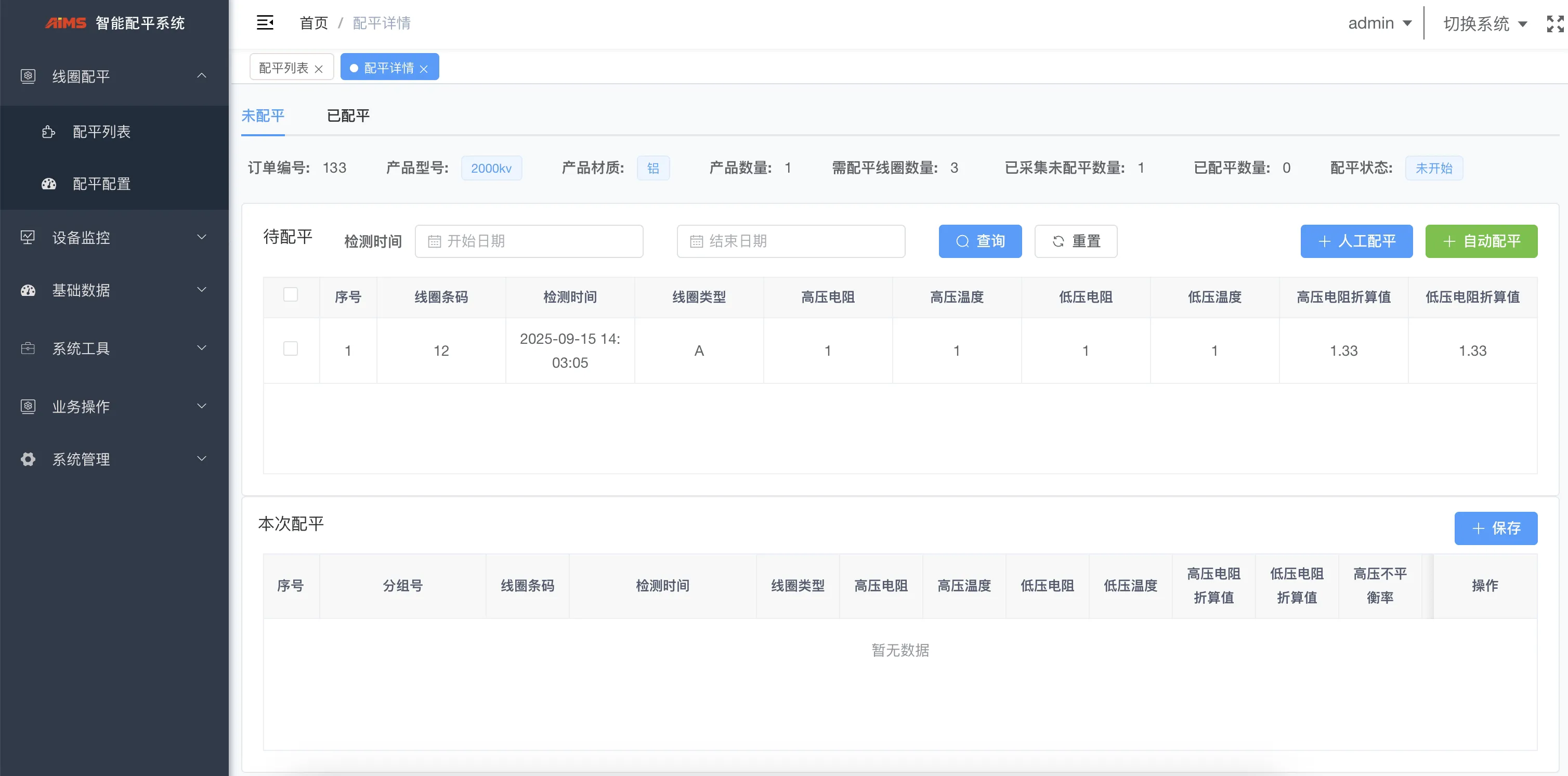1568x776 pixels.
Task: Go to 首页 via breadcrumb
Action: pos(313,23)
